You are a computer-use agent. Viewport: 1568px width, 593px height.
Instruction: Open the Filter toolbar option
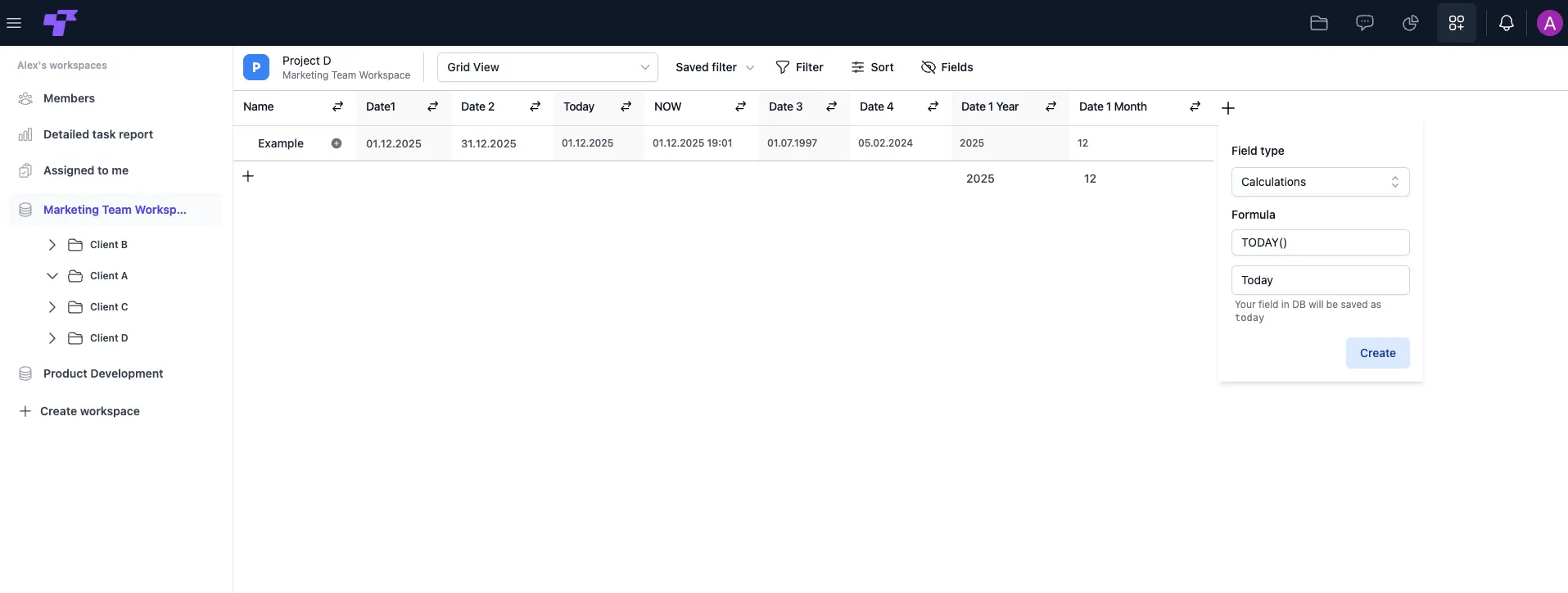[799, 67]
